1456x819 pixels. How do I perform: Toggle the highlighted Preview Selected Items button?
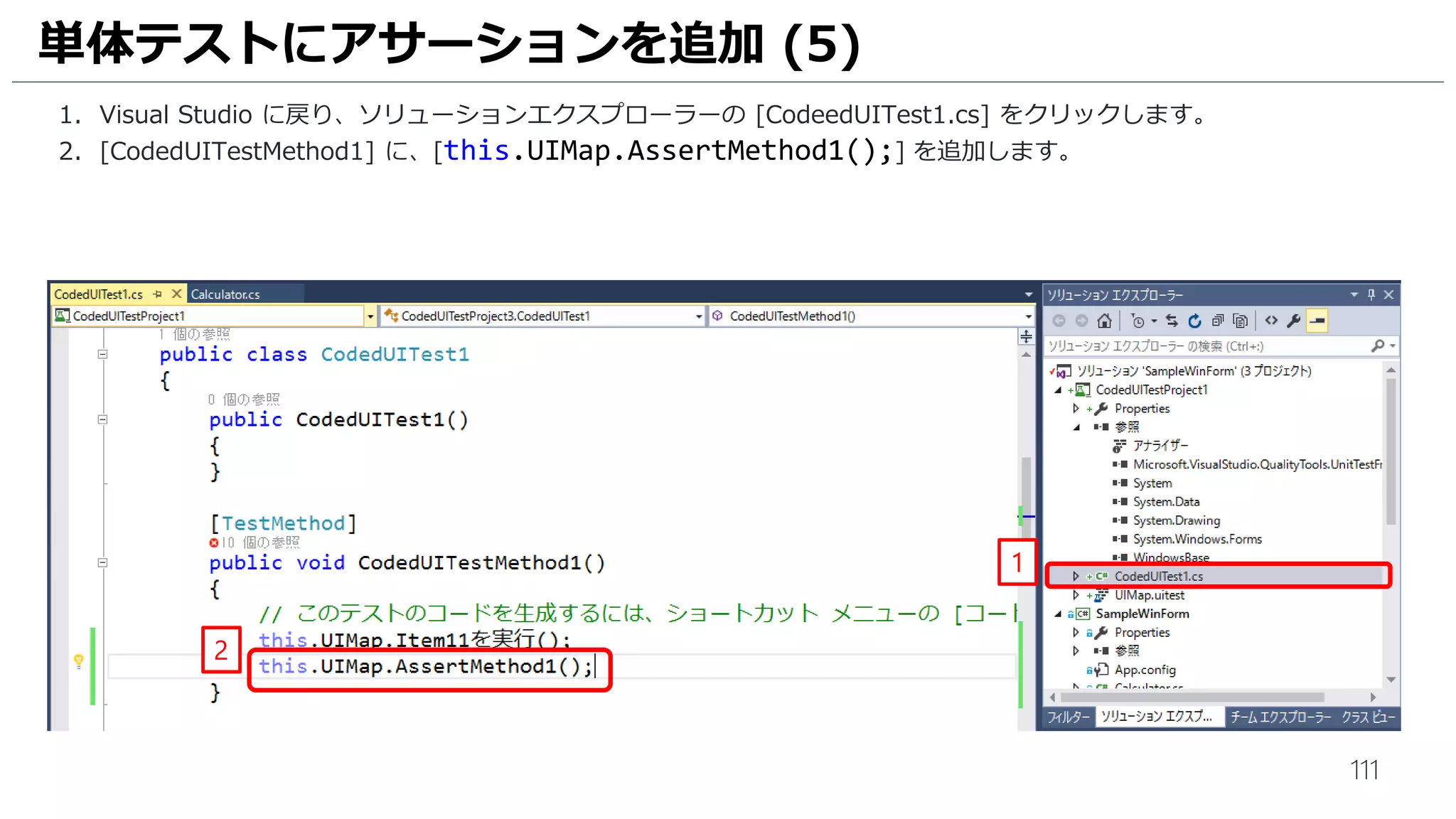[x=1317, y=321]
